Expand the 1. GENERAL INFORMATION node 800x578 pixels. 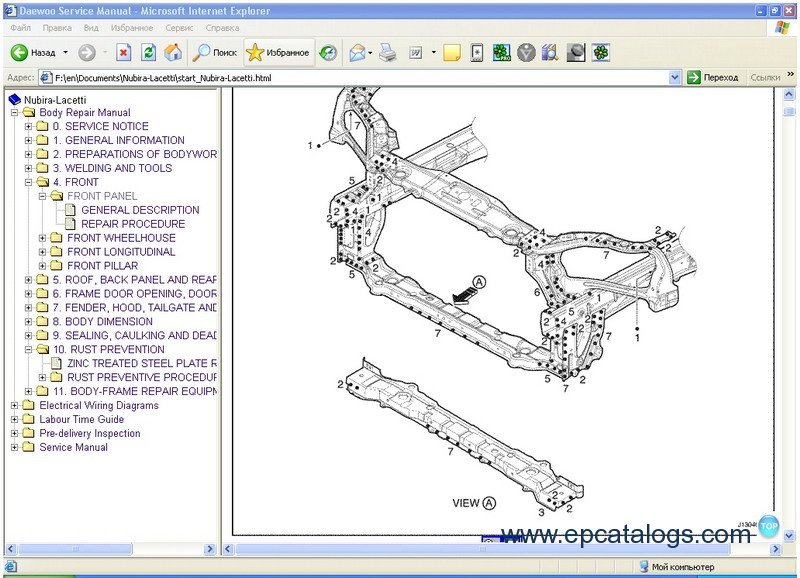29,140
